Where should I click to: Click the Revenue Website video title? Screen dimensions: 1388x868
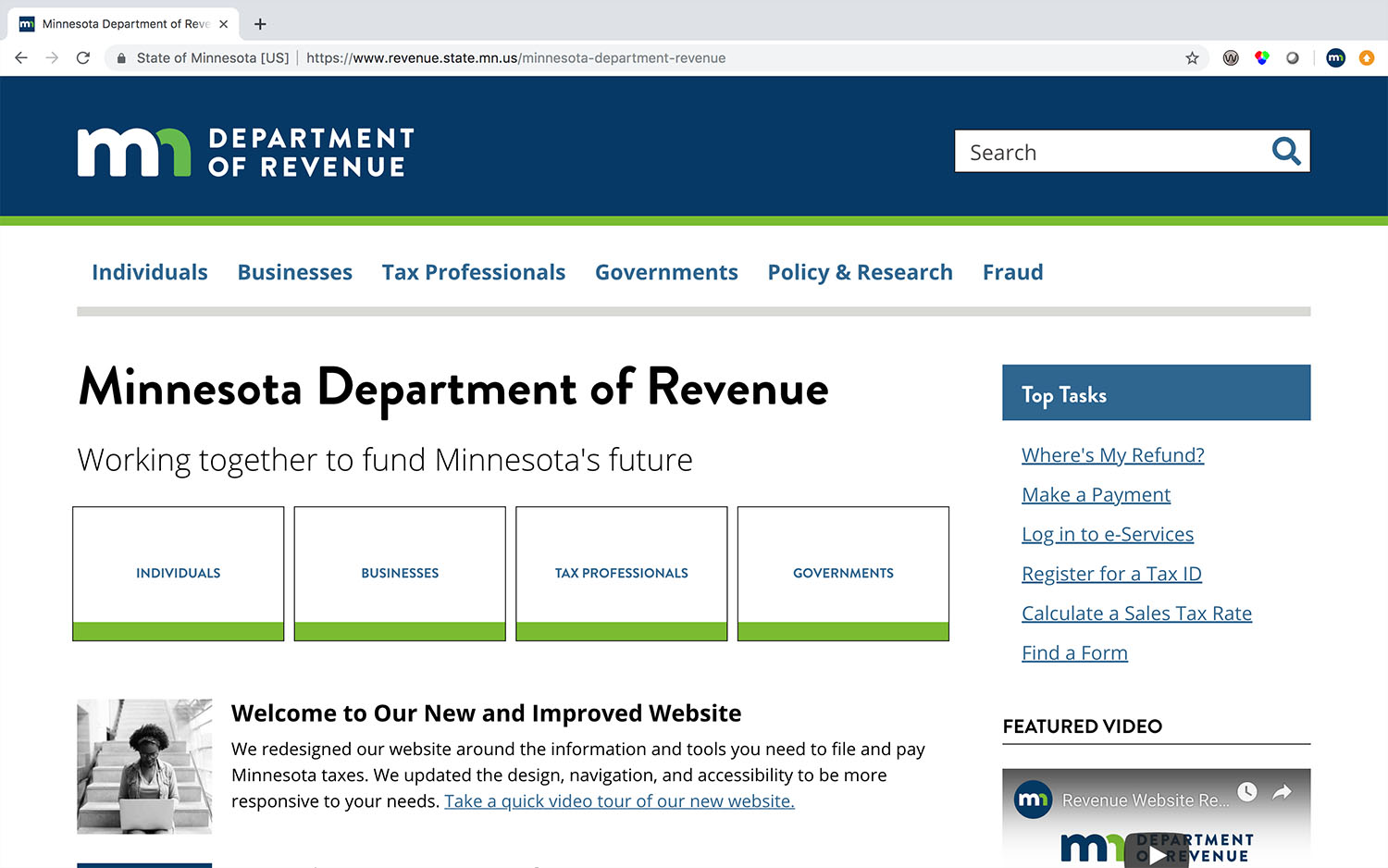pyautogui.click(x=1146, y=800)
